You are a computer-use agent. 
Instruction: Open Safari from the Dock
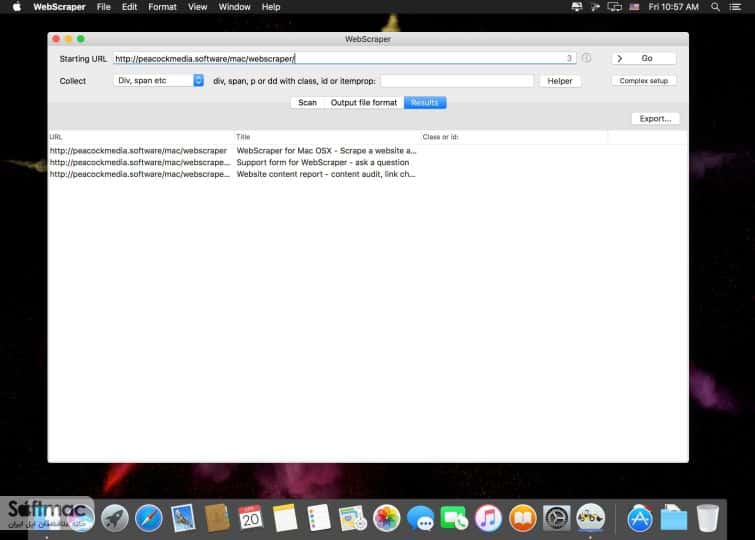coord(149,518)
